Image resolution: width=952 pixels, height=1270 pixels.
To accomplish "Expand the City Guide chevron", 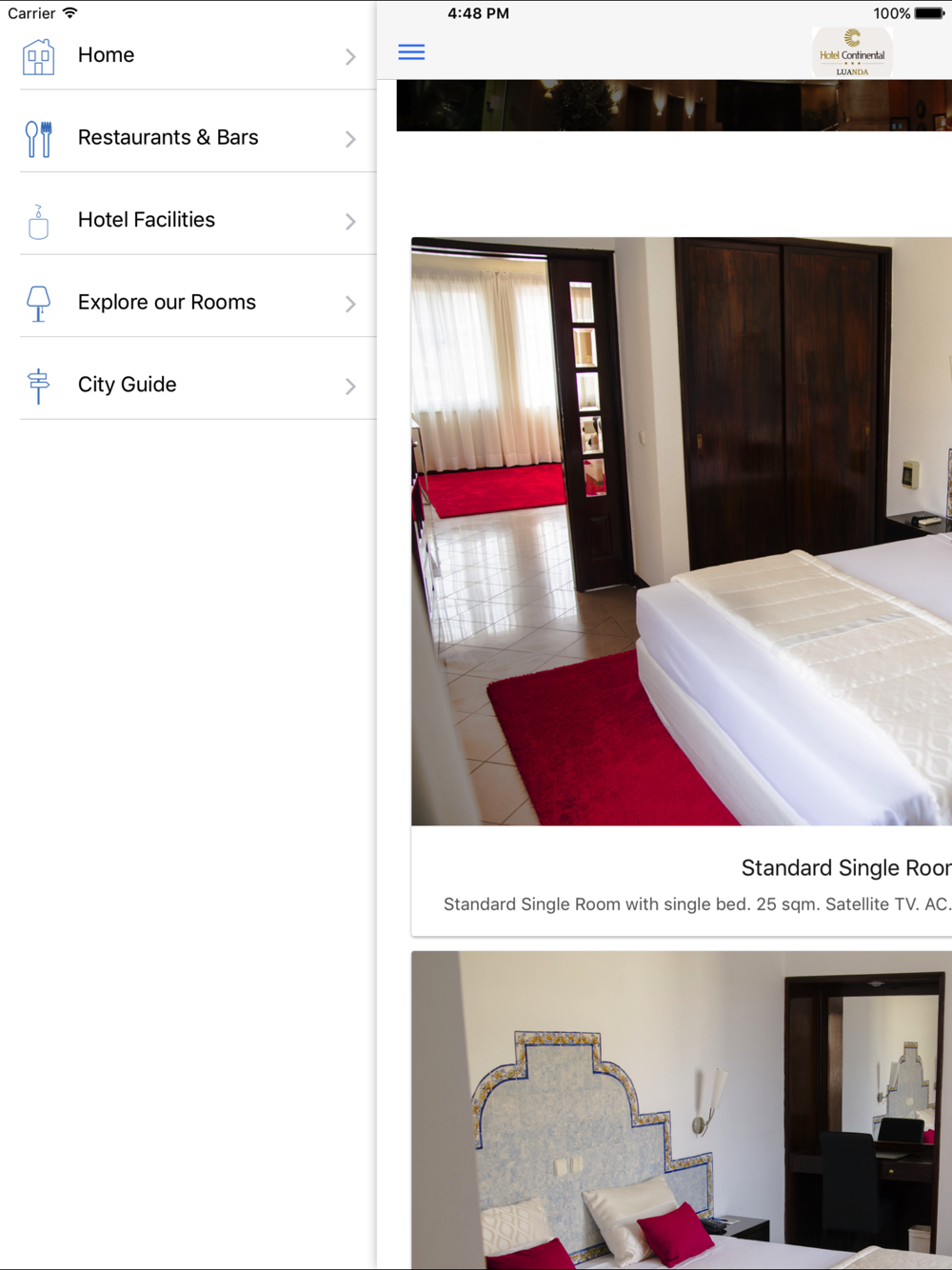I will 350,386.
